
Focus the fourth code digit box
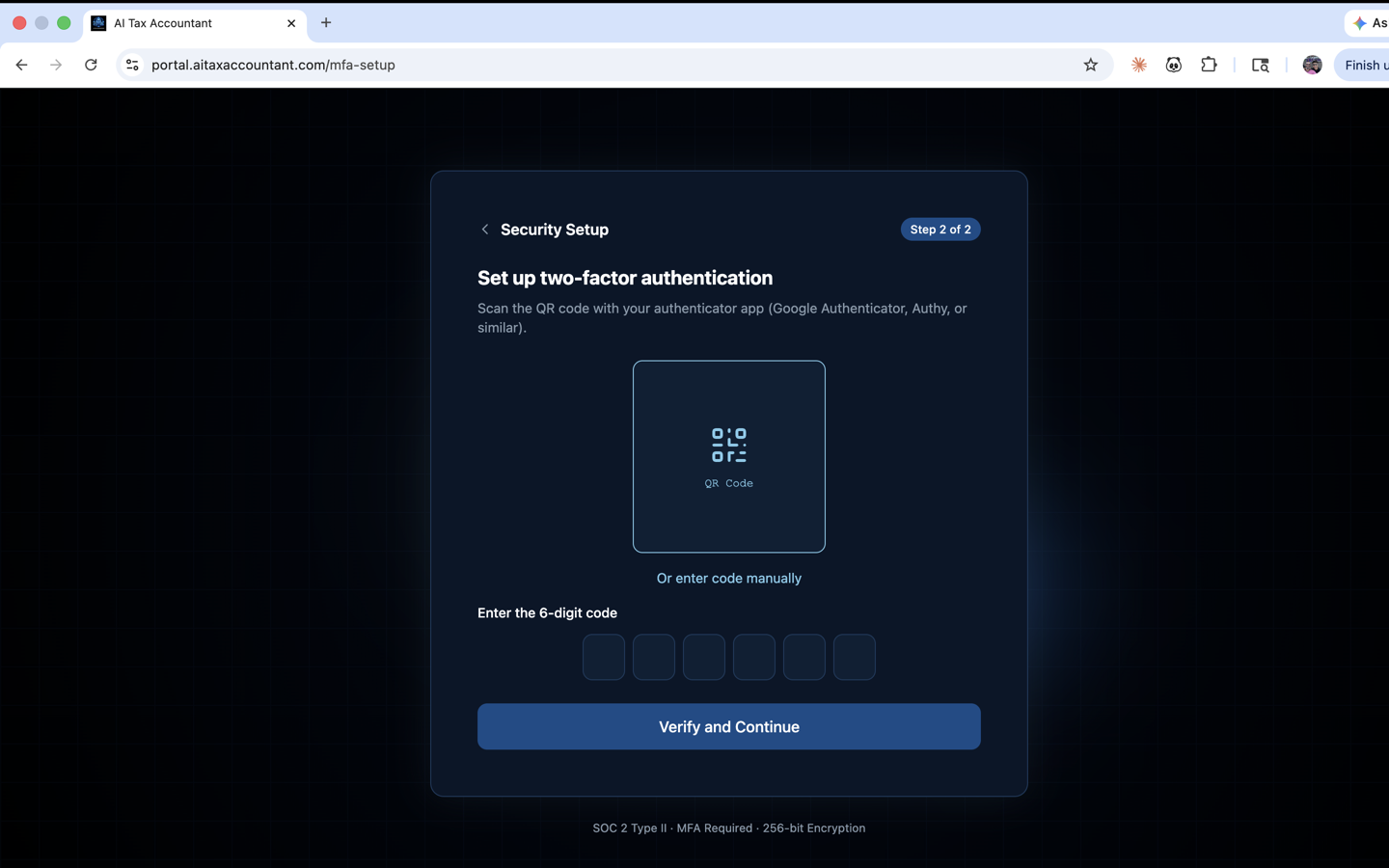[754, 657]
